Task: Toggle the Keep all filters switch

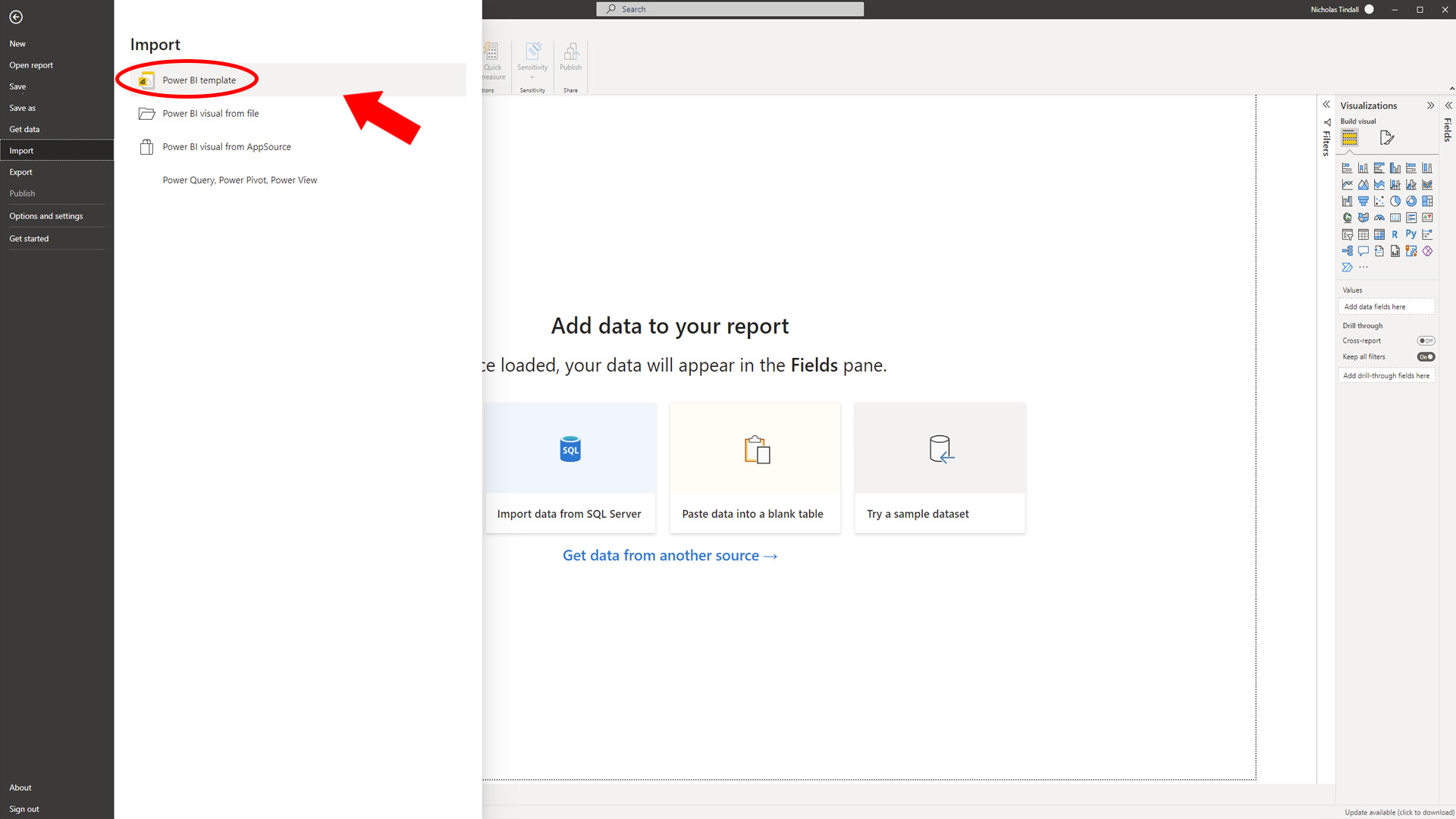Action: pos(1426,356)
